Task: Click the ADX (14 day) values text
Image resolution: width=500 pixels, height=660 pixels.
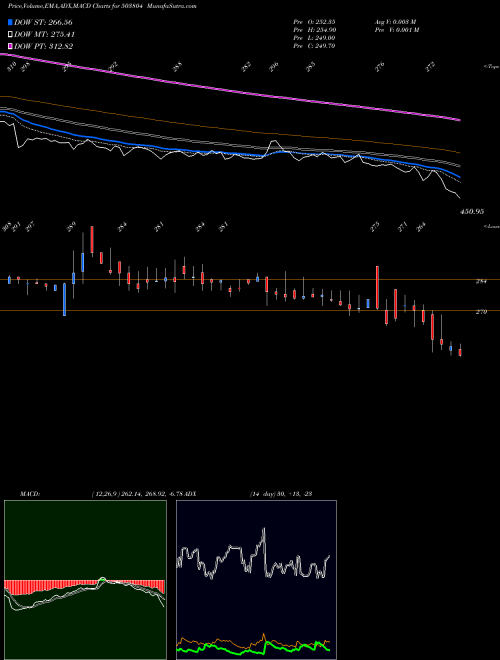Action: [x=281, y=494]
